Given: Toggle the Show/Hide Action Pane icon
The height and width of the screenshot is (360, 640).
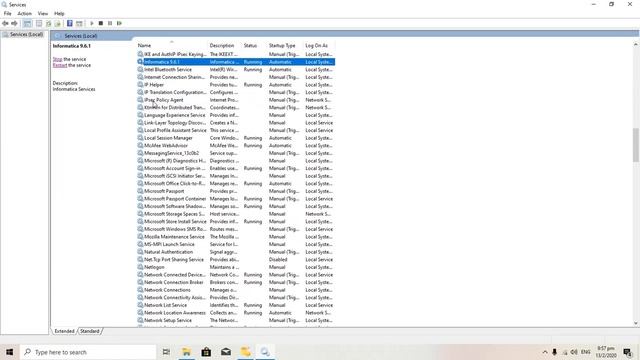Looking at the screenshot, I should click(x=79, y=23).
